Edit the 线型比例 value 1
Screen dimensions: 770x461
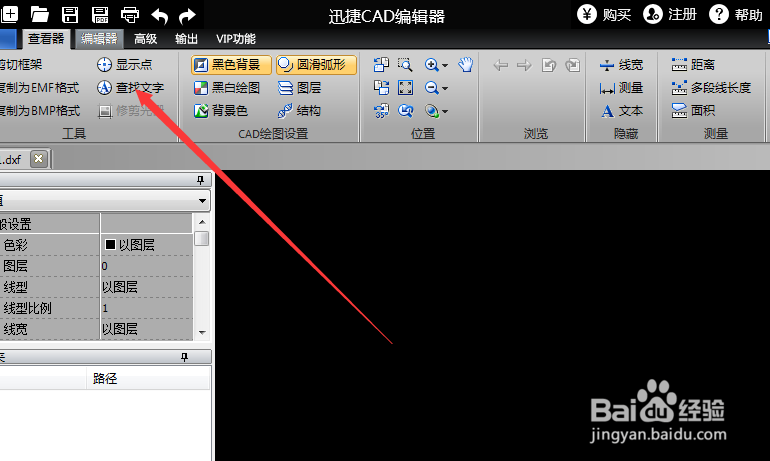pyautogui.click(x=146, y=308)
